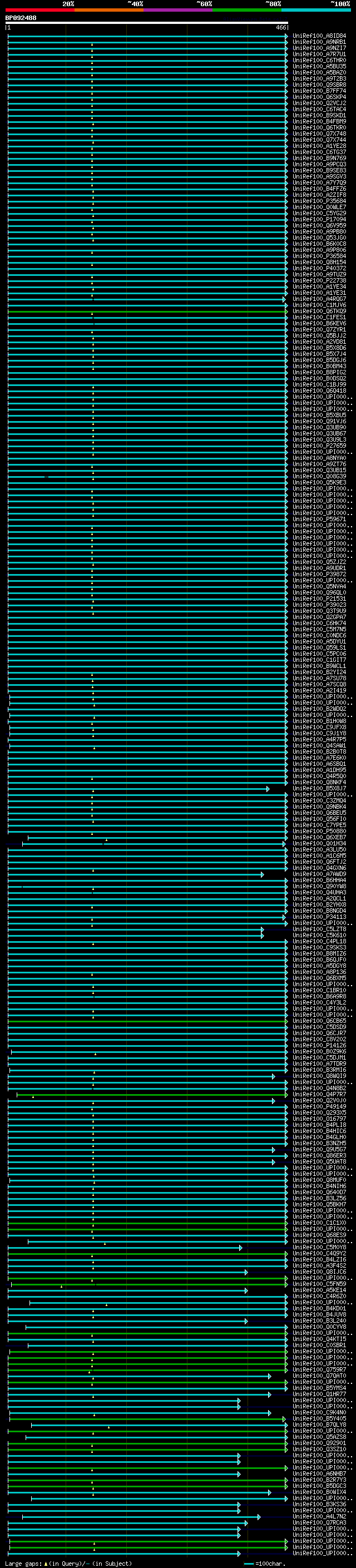The image size is (356, 1568).
Task: Select hit label UniRef100_C1BR10
Action: tap(319, 990)
